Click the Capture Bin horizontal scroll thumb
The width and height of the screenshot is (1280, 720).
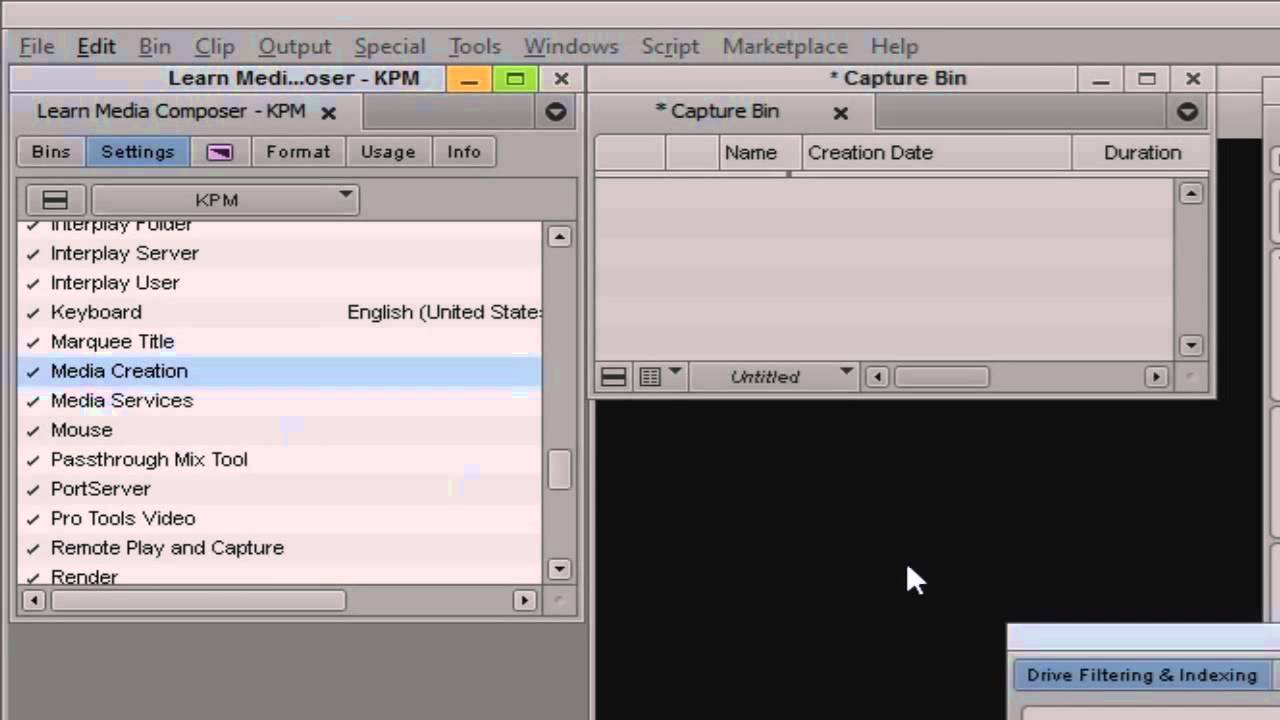tap(941, 377)
